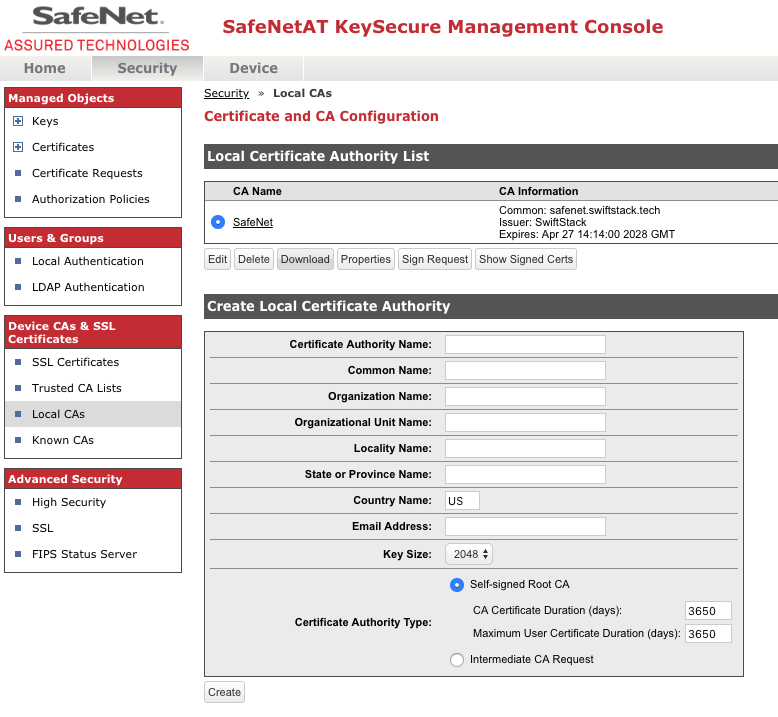Open Authorization Policies page

coord(91,199)
